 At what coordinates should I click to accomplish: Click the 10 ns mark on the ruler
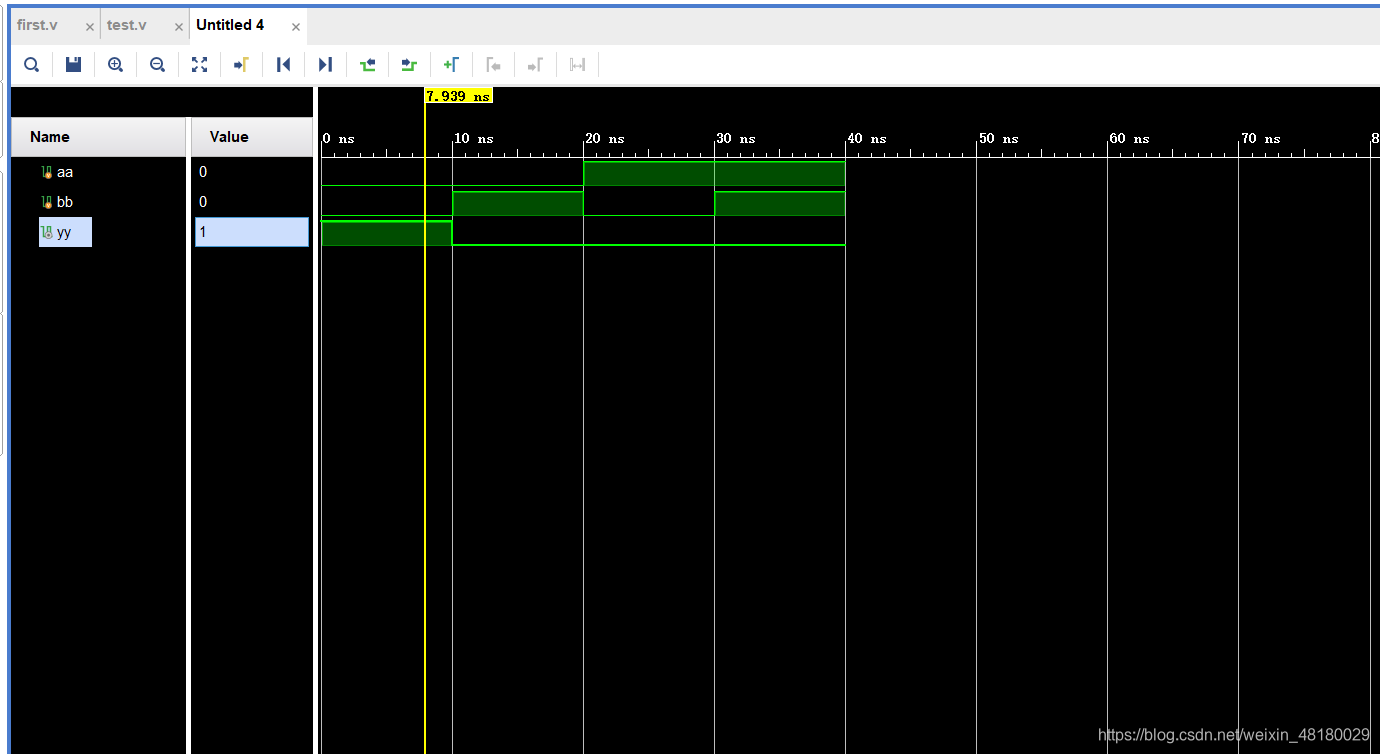point(475,139)
